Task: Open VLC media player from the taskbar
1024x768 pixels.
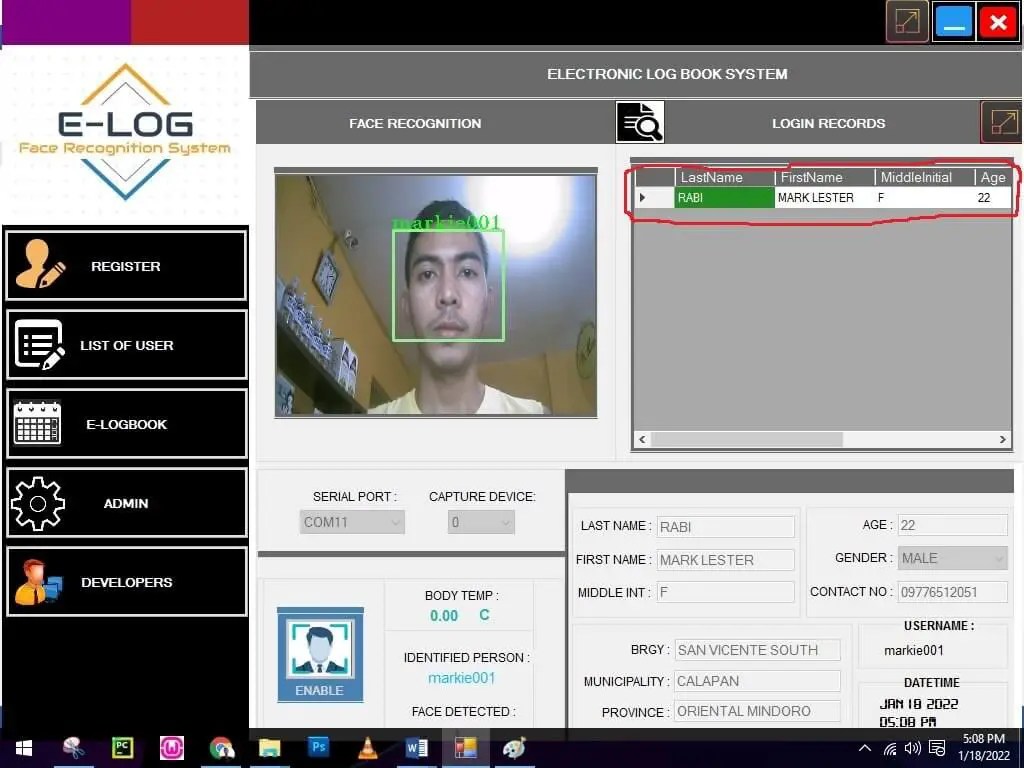Action: [x=368, y=748]
